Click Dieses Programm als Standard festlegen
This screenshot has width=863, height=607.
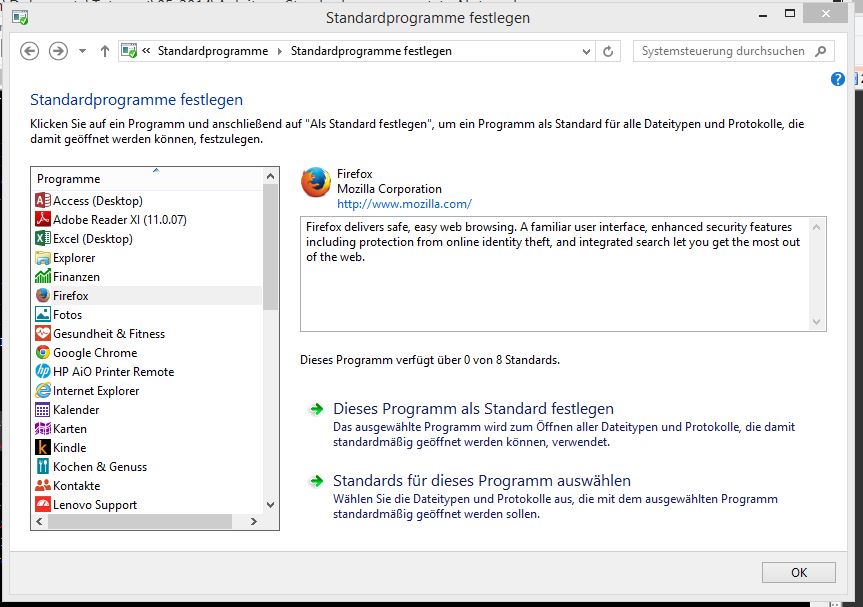tap(473, 409)
